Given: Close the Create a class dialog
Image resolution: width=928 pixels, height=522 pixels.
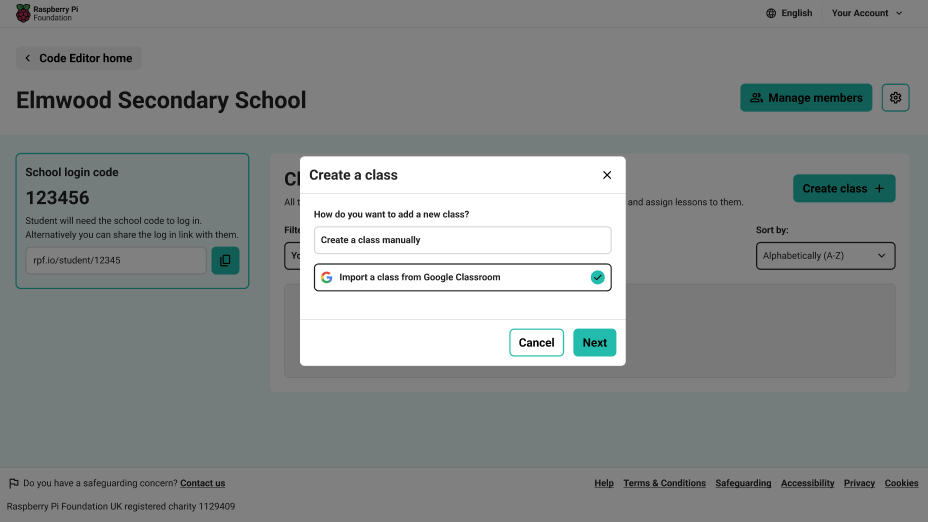Looking at the screenshot, I should (x=607, y=175).
